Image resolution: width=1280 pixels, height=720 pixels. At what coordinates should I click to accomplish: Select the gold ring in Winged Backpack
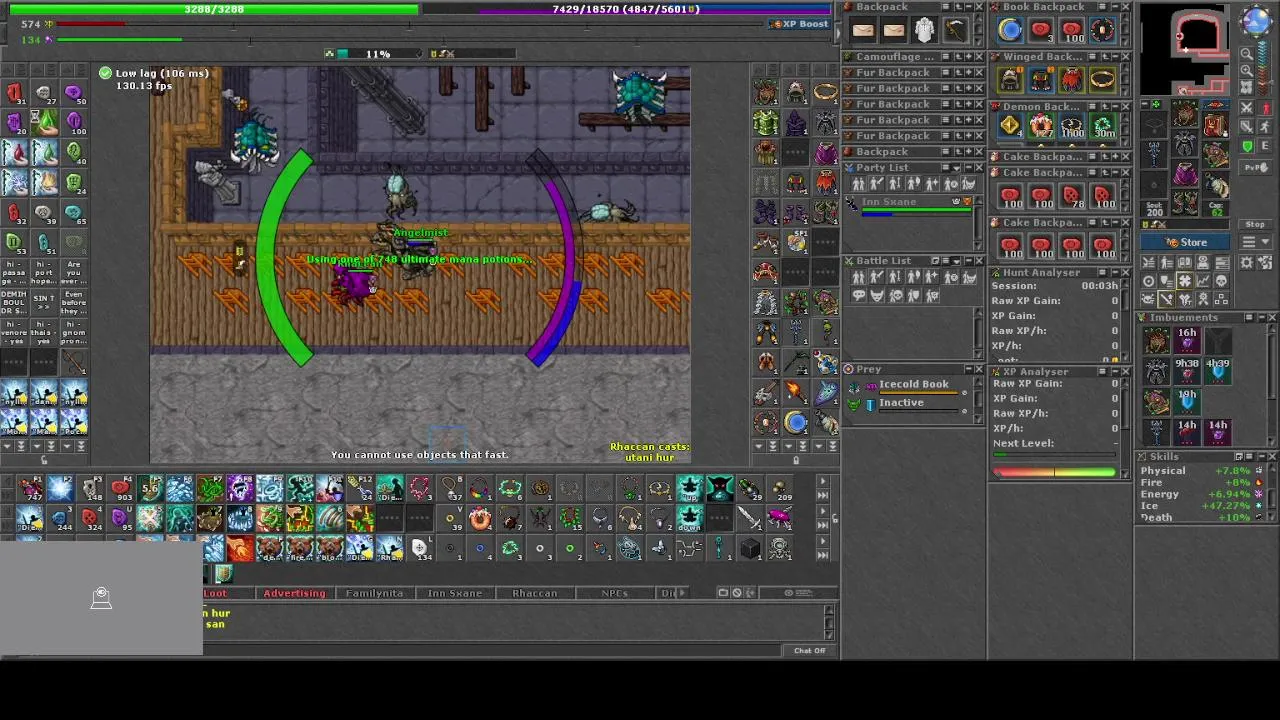click(x=1102, y=80)
